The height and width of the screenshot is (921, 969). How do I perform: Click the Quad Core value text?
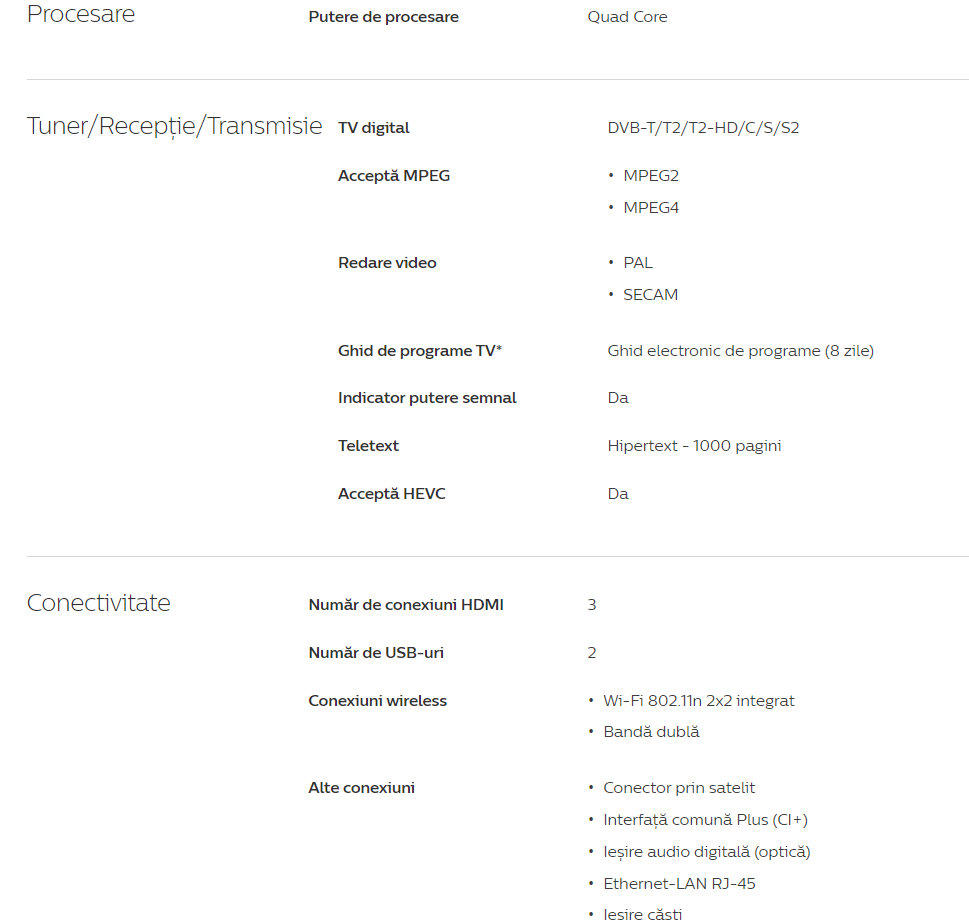coord(627,17)
